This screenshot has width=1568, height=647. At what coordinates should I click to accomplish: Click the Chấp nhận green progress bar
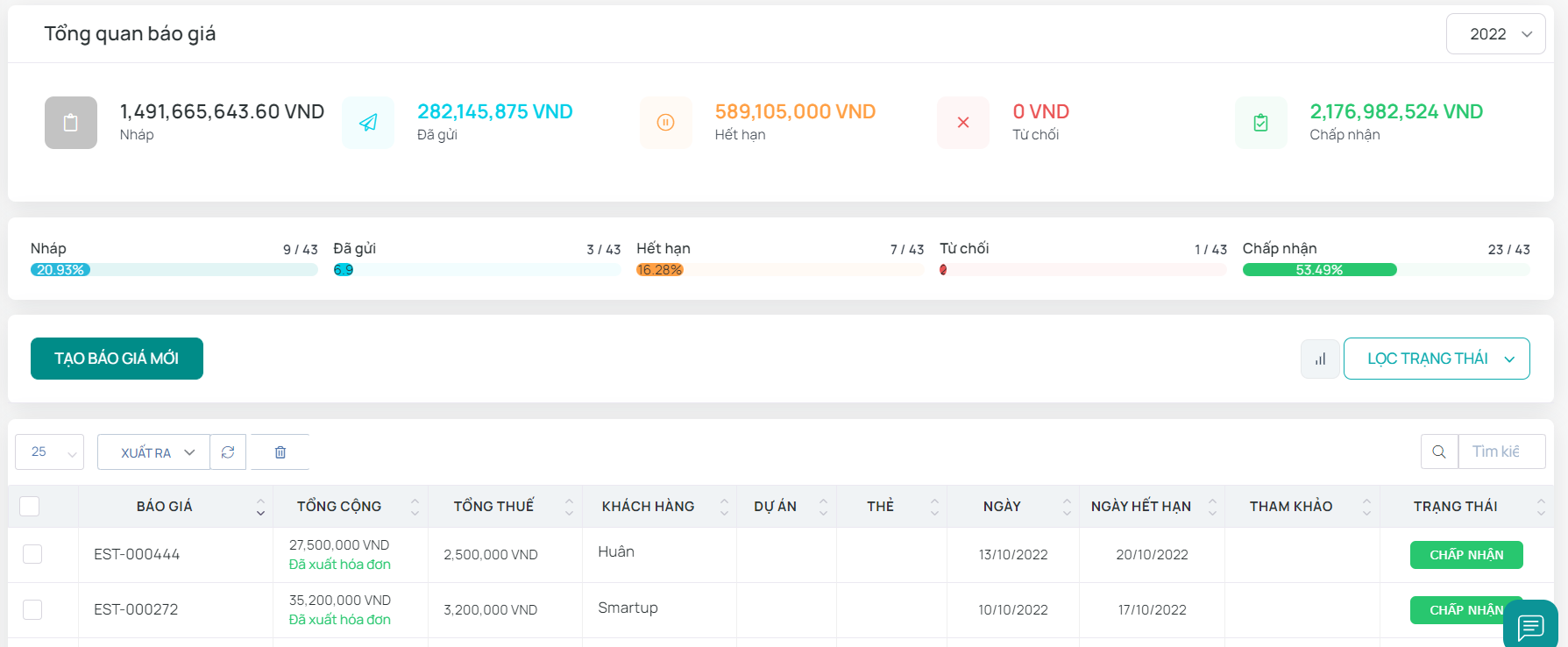tap(1319, 270)
